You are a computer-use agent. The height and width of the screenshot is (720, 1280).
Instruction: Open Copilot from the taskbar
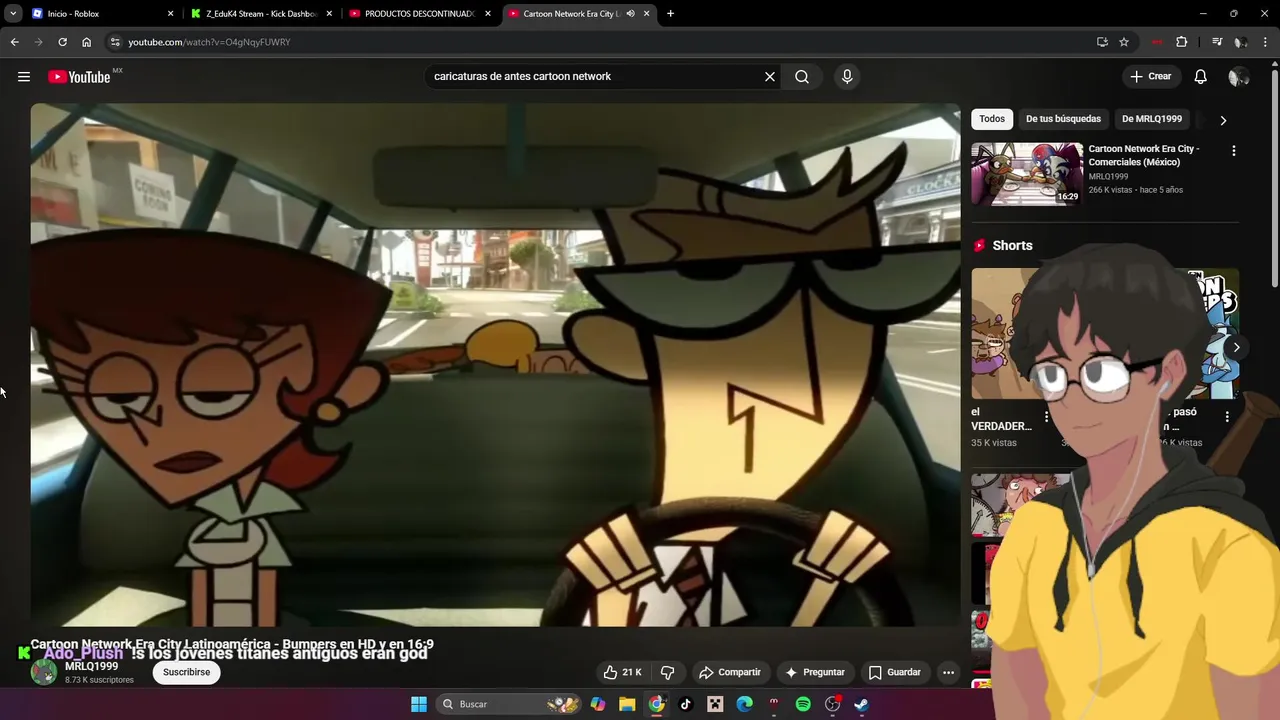click(598, 704)
